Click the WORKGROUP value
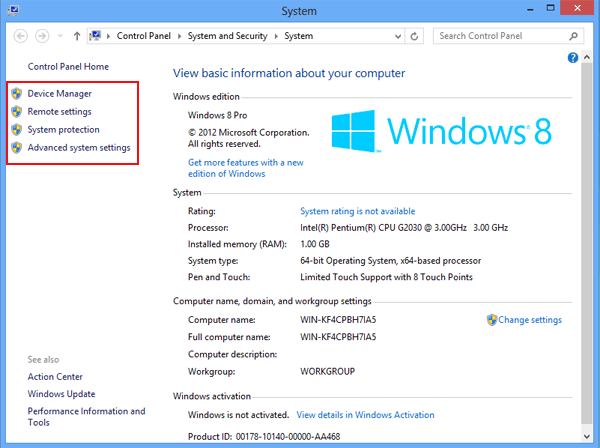This screenshot has height=448, width=600. [x=328, y=371]
